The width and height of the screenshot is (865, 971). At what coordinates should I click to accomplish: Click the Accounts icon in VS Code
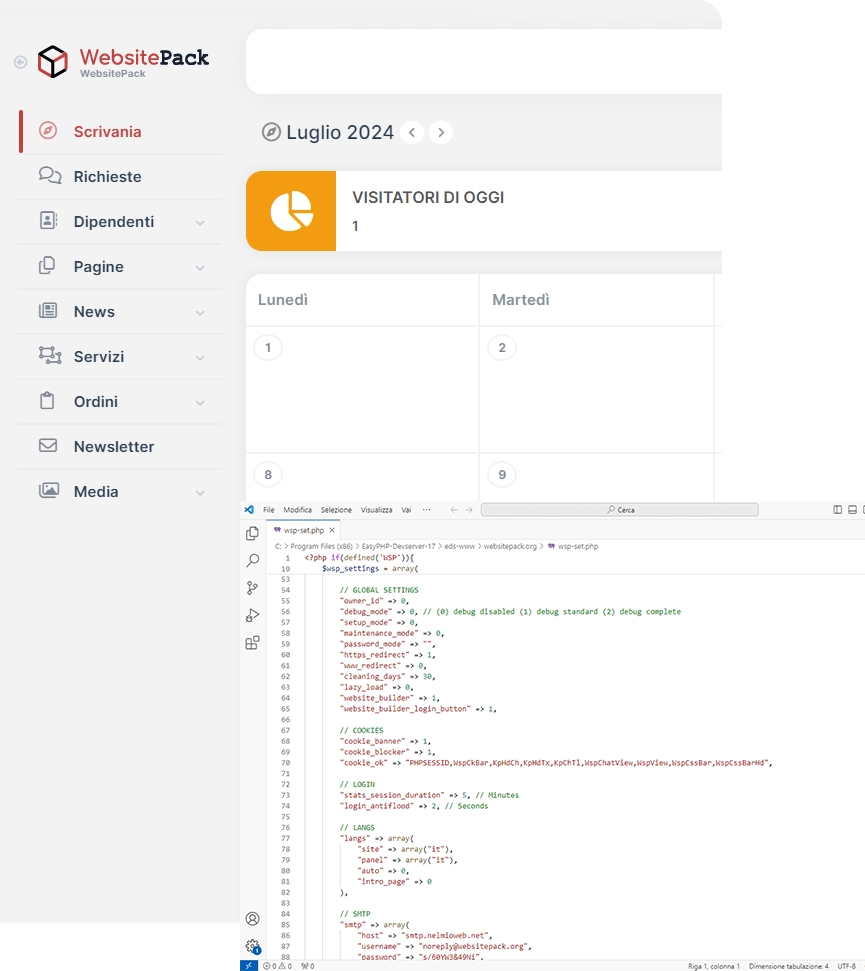(252, 918)
